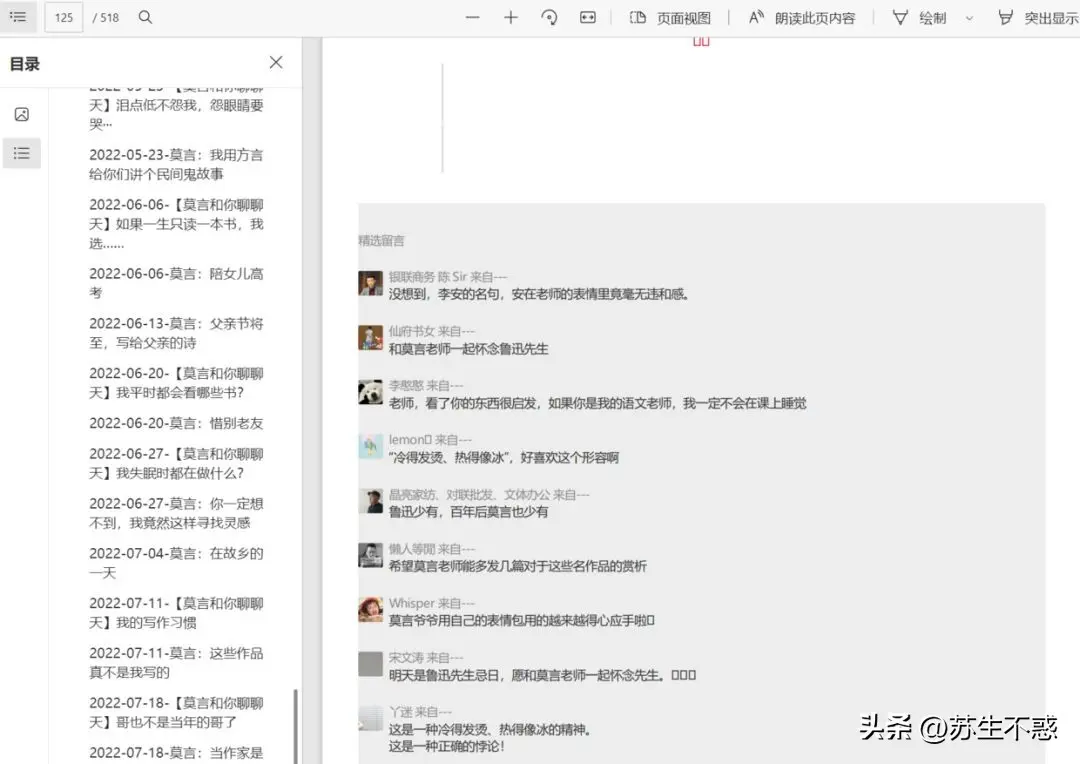Click the search magnifier icon
1080x764 pixels.
click(145, 17)
